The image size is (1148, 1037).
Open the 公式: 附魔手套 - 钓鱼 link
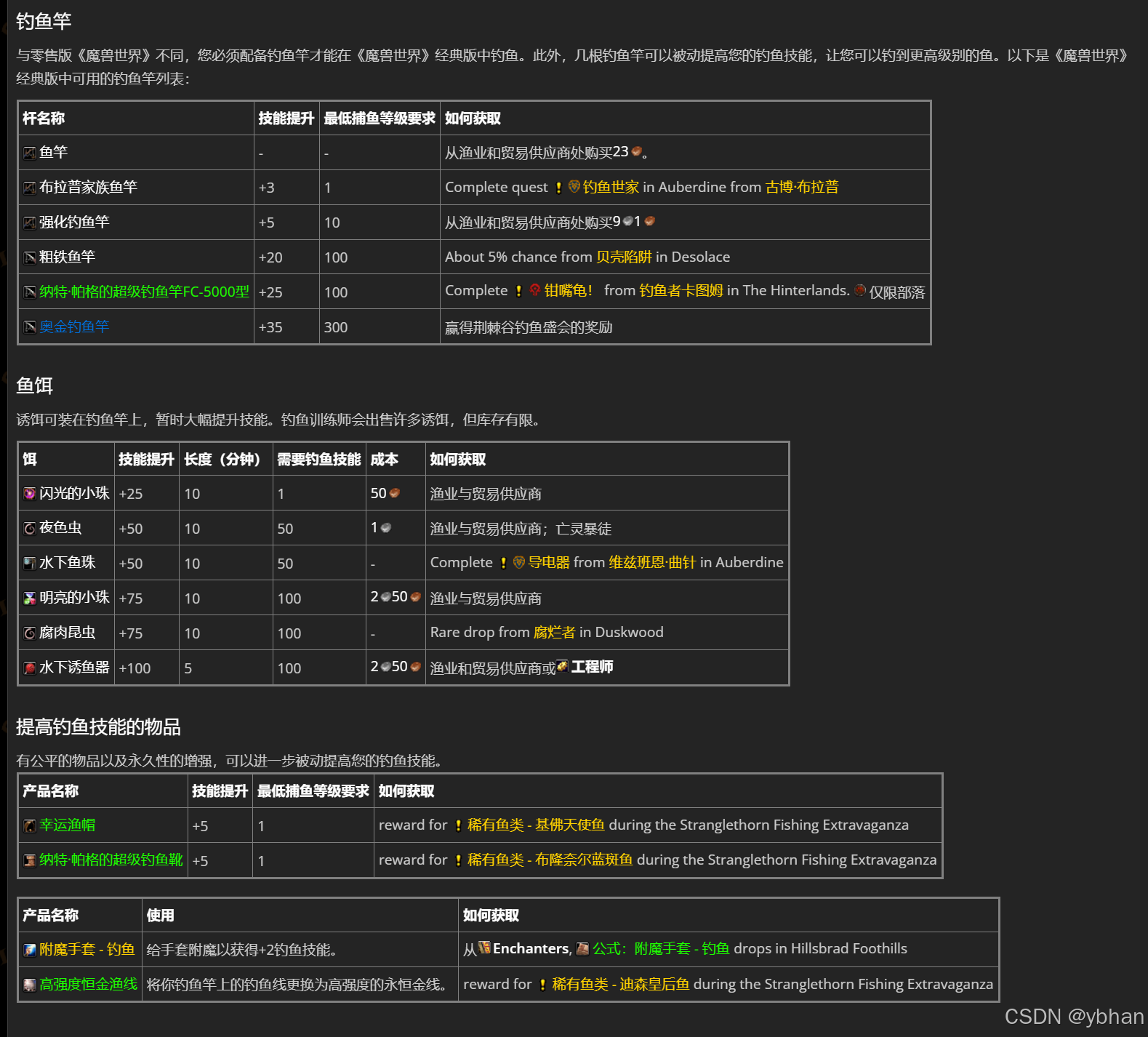[661, 948]
